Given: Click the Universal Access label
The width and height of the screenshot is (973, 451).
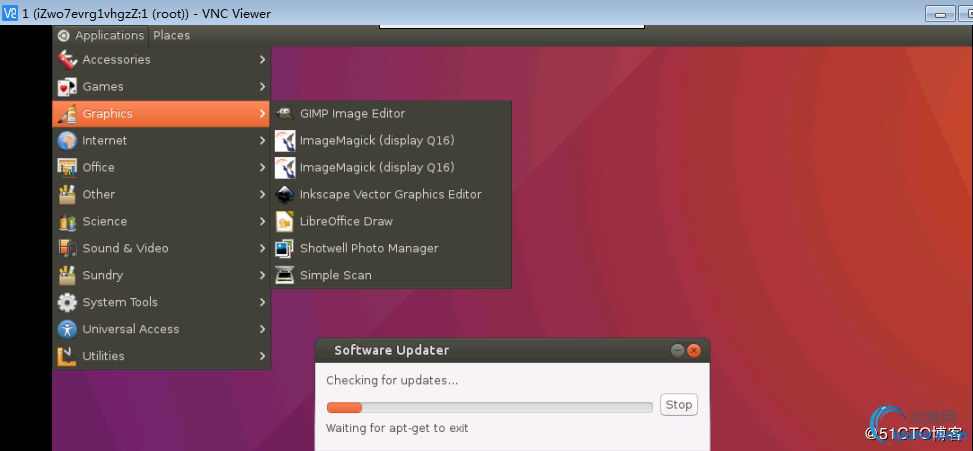Looking at the screenshot, I should tap(131, 329).
